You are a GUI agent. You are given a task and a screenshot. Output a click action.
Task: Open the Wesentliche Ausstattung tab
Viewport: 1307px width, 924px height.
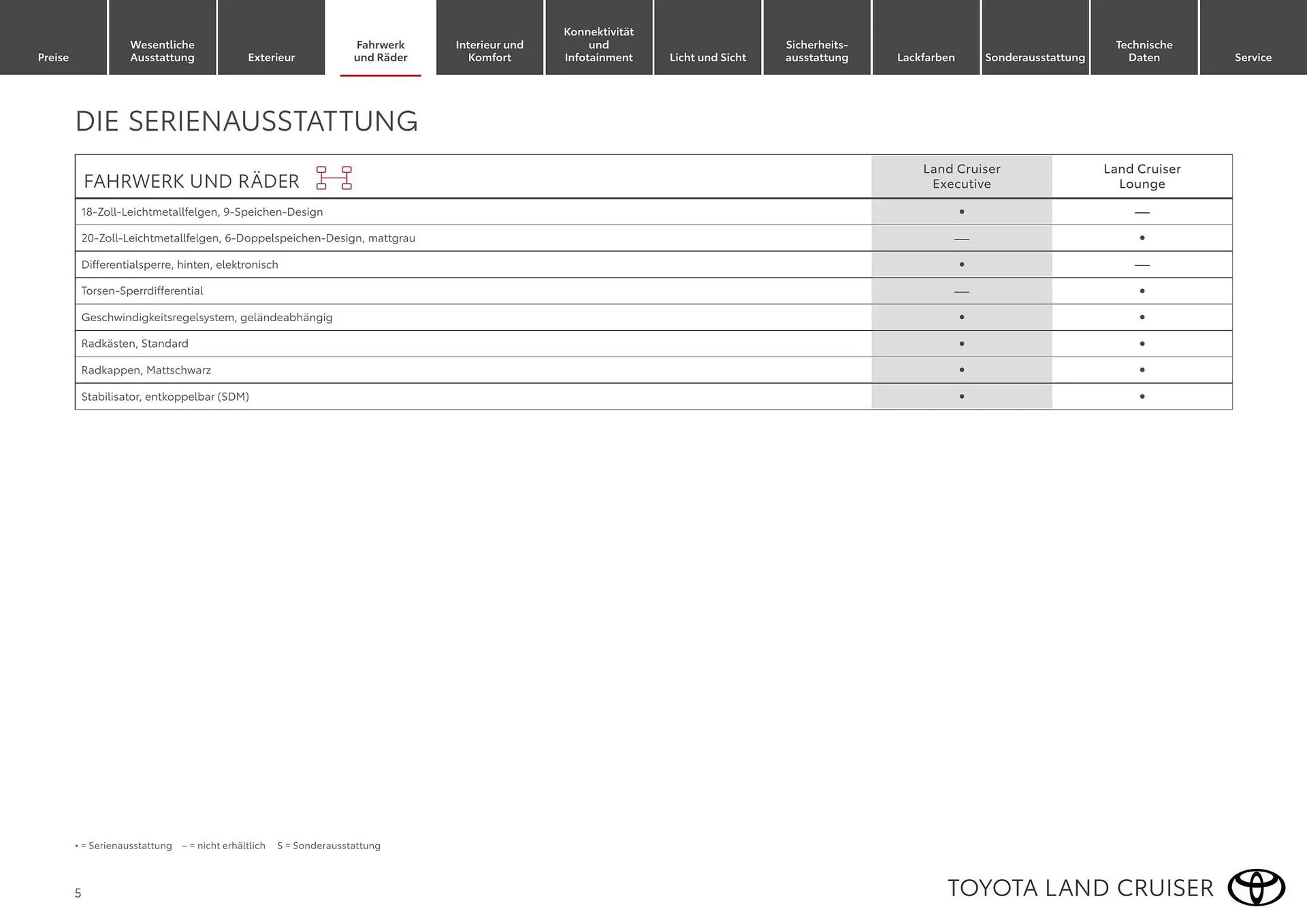coord(162,50)
